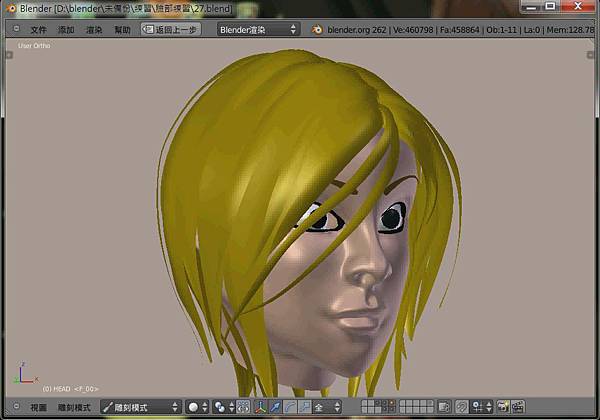
Task: Open the 文件 menu
Action: click(x=39, y=30)
